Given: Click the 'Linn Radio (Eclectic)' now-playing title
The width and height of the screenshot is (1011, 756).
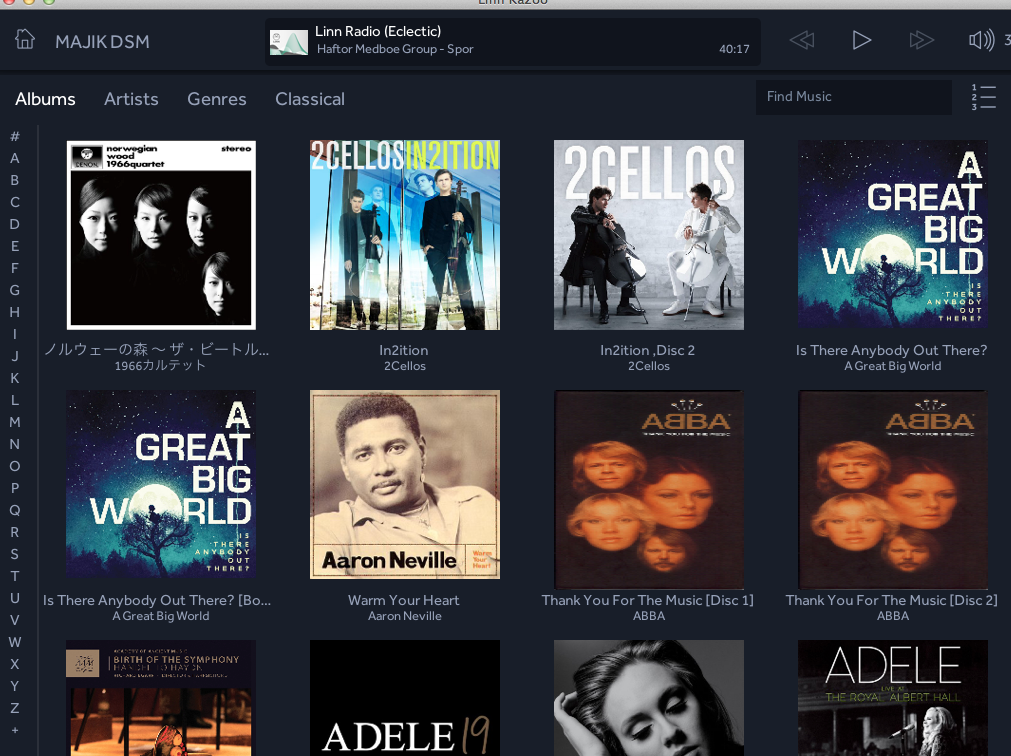Looking at the screenshot, I should pos(378,31).
